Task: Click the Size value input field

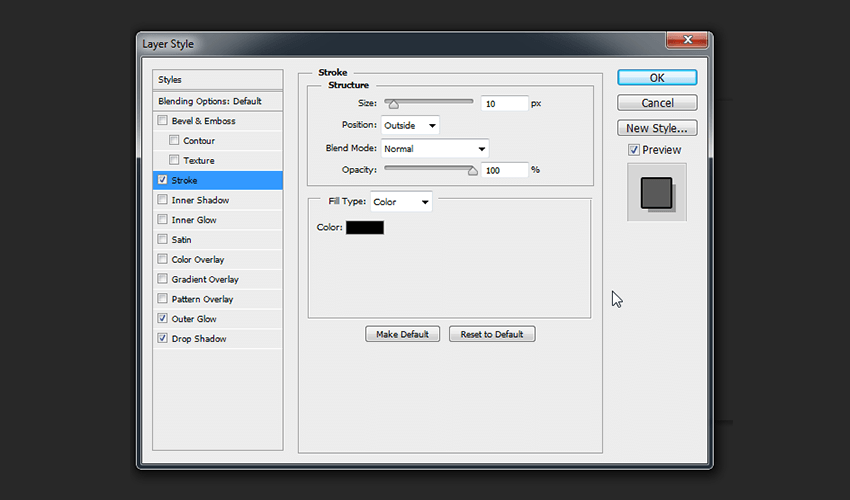Action: (504, 104)
